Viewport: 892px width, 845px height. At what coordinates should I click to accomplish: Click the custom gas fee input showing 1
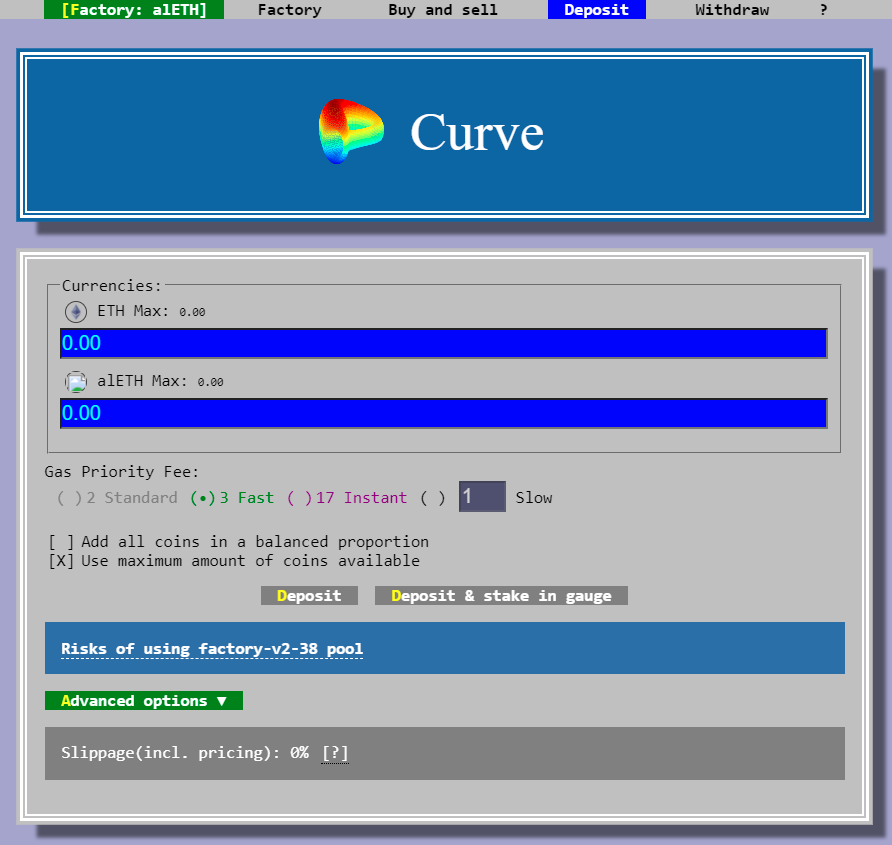pyautogui.click(x=482, y=497)
